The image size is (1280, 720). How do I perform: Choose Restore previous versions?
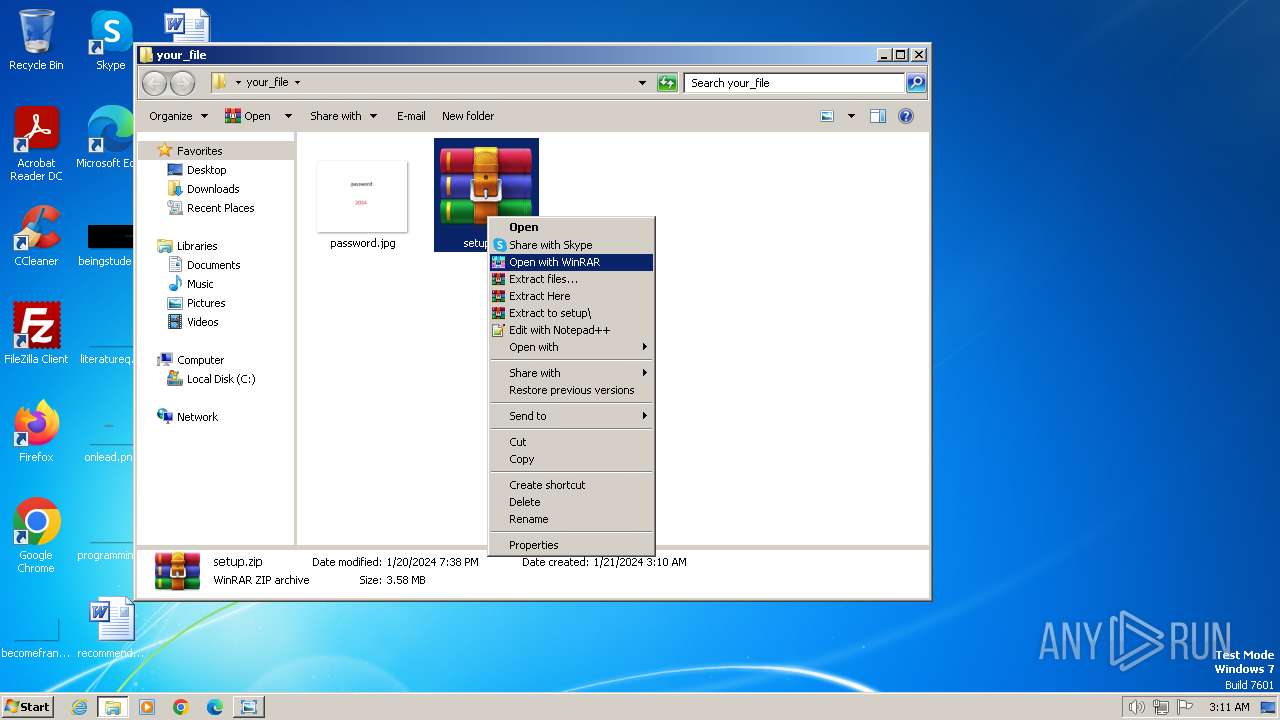coord(571,390)
